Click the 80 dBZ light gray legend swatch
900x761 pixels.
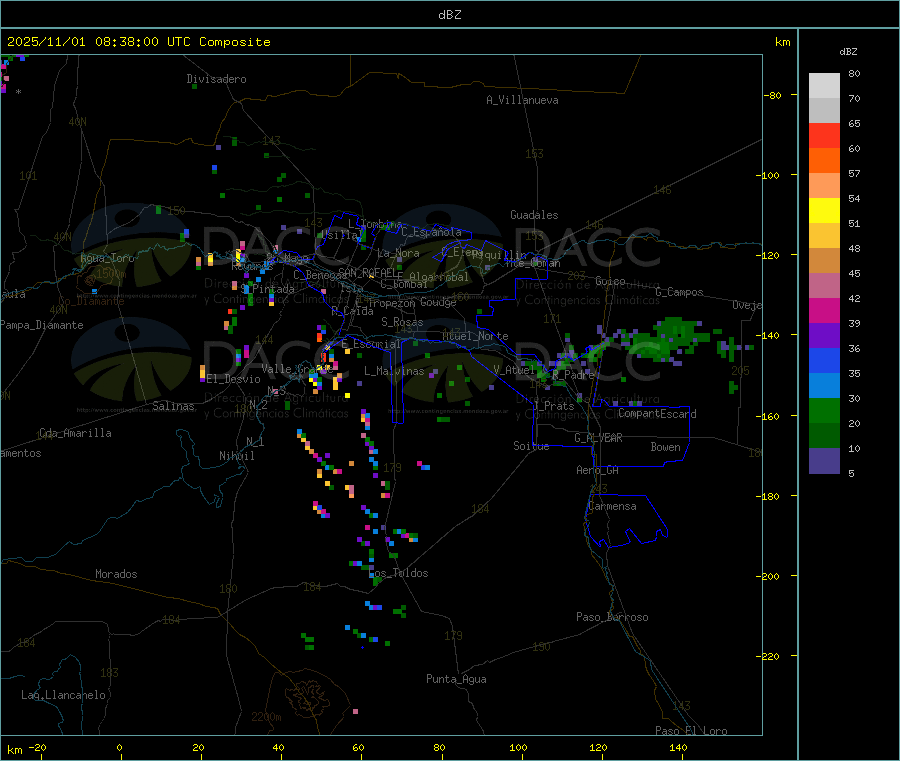pos(824,86)
